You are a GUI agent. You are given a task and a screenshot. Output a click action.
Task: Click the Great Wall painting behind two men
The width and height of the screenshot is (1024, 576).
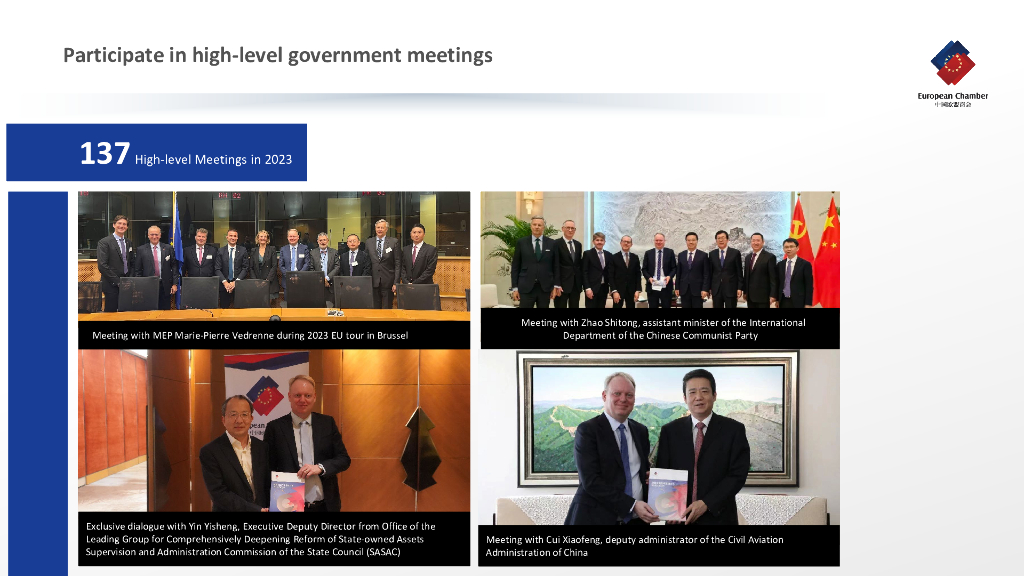(658, 418)
